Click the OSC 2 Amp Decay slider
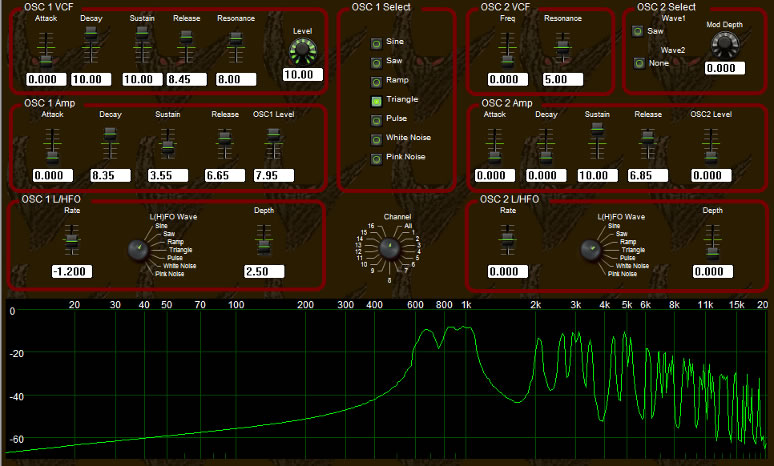The height and width of the screenshot is (466, 774). [x=545, y=145]
